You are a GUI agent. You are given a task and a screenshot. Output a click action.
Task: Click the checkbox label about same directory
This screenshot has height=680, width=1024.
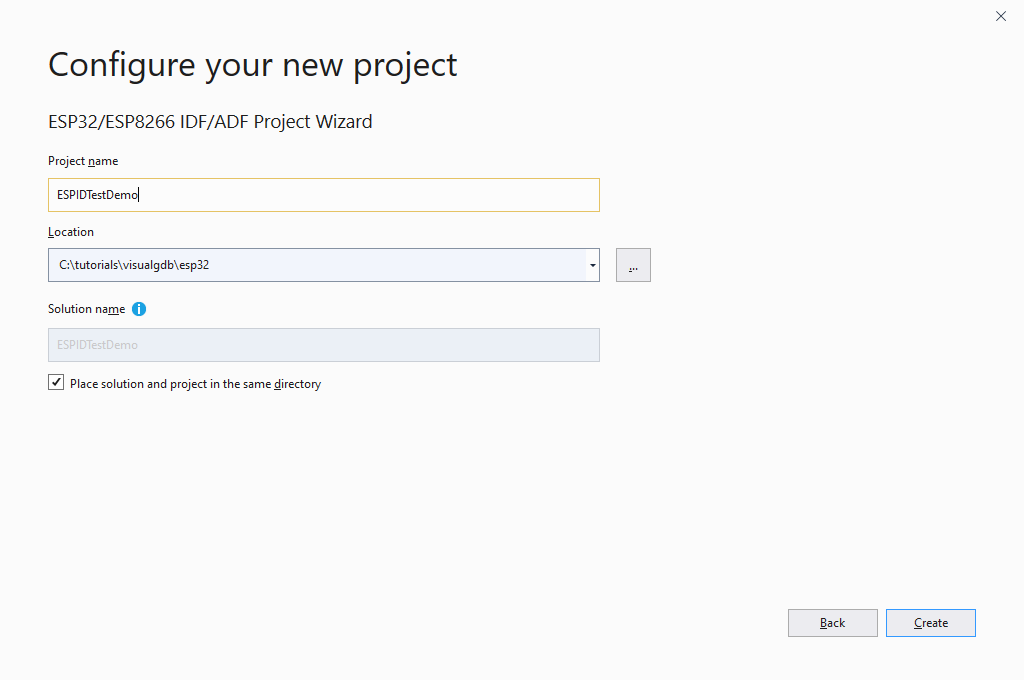coord(195,384)
